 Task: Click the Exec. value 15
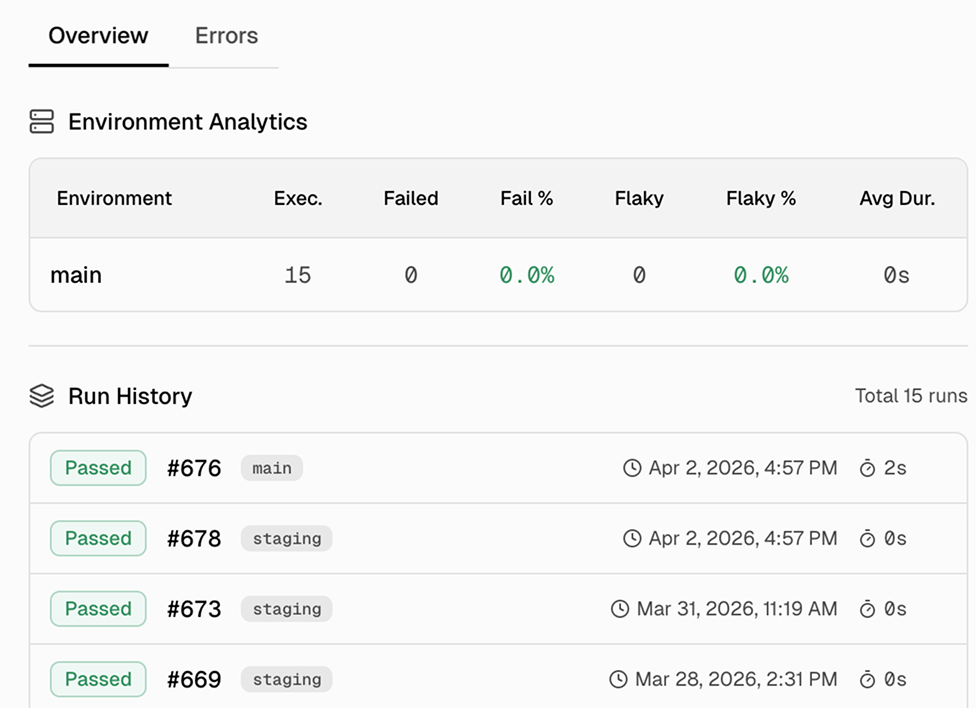(x=298, y=275)
